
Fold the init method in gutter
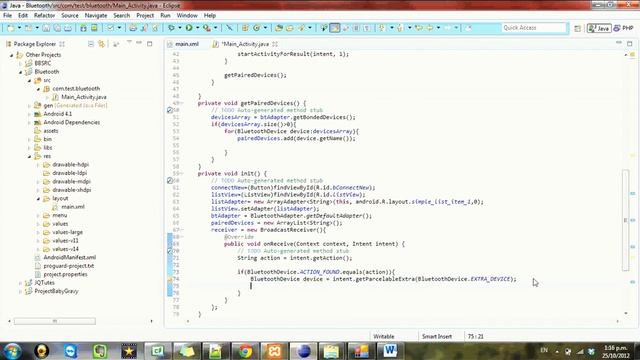(x=182, y=173)
